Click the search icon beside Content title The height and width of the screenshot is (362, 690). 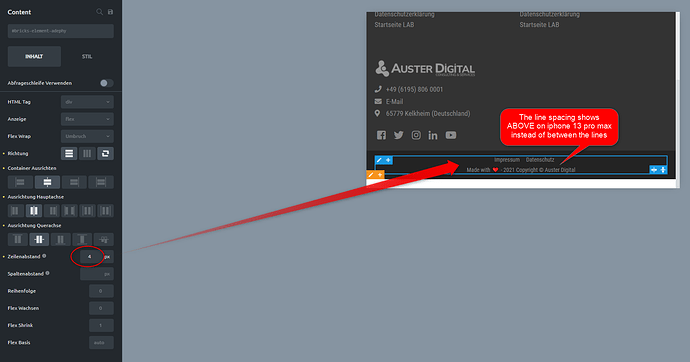99,12
